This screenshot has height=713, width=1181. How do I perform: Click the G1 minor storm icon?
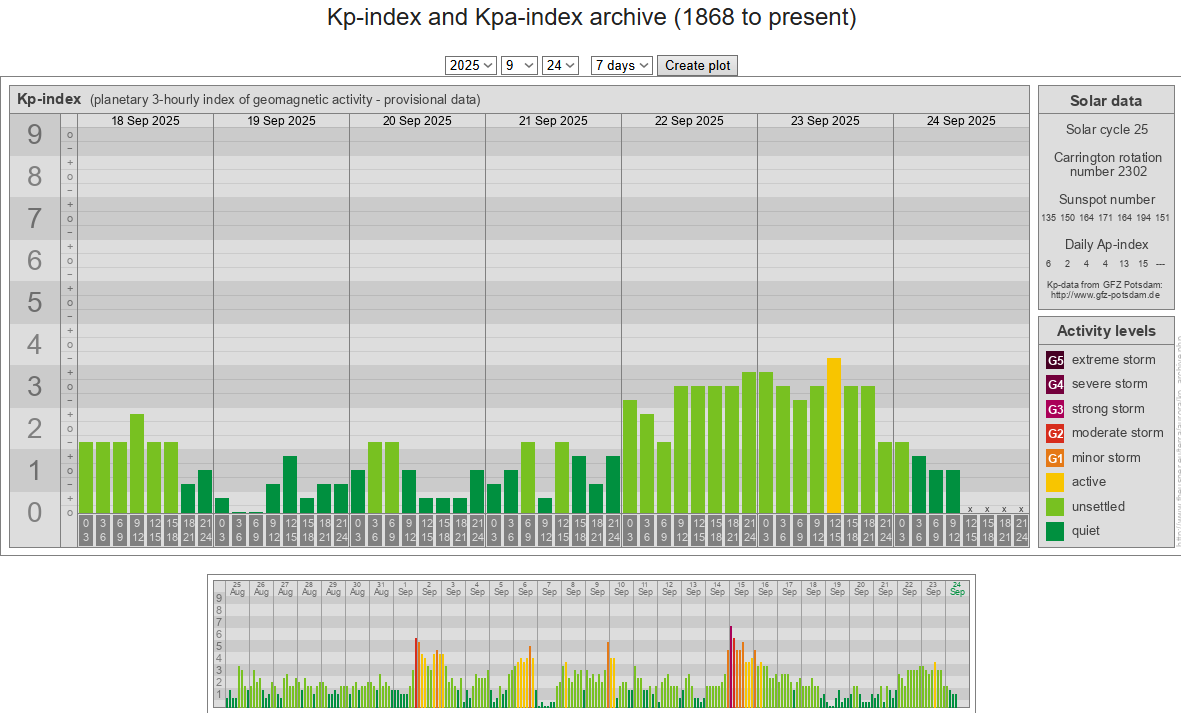click(x=1055, y=458)
